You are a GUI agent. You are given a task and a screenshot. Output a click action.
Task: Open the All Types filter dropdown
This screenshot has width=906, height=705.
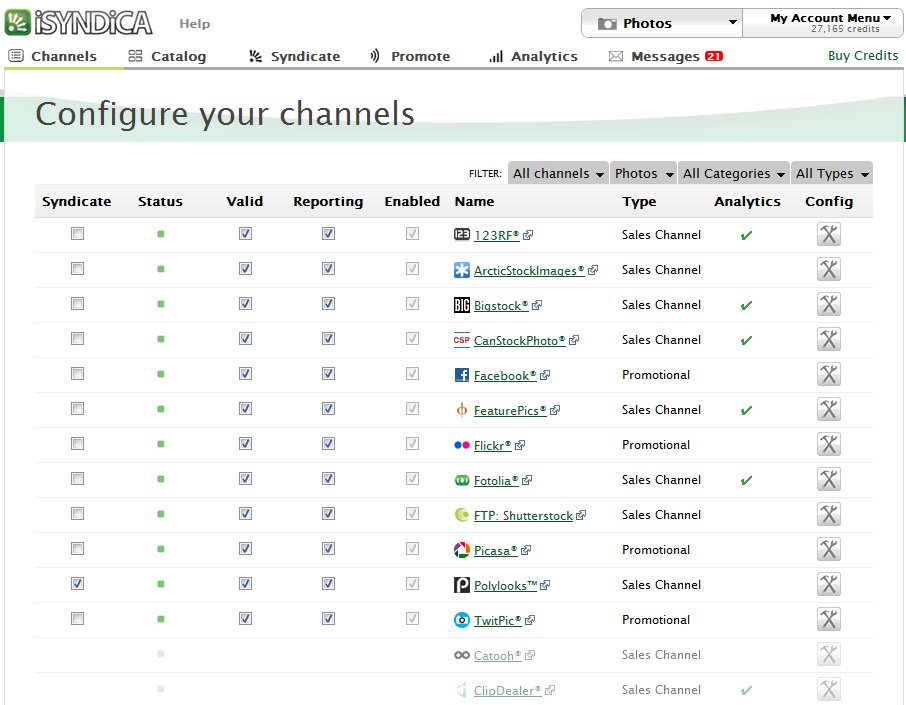point(832,173)
